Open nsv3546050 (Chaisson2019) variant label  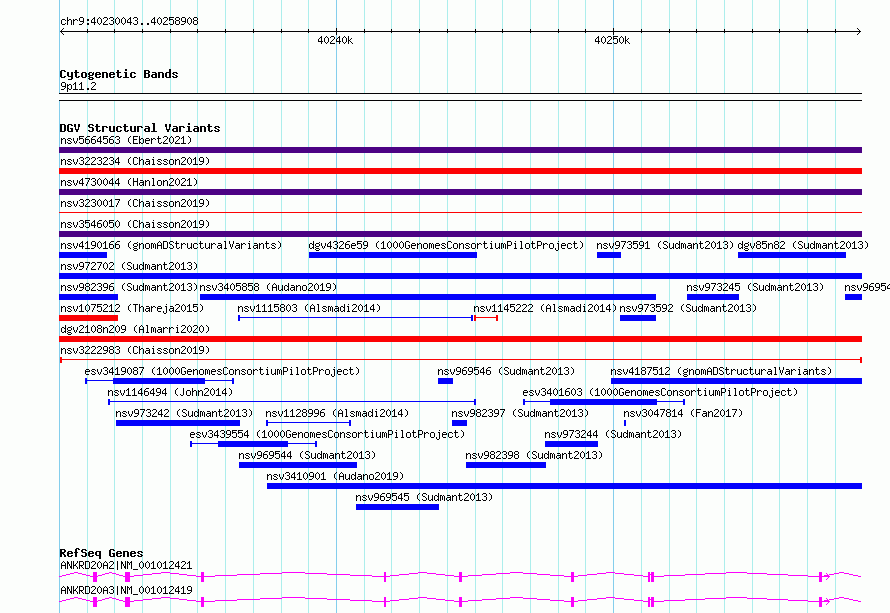click(x=135, y=224)
